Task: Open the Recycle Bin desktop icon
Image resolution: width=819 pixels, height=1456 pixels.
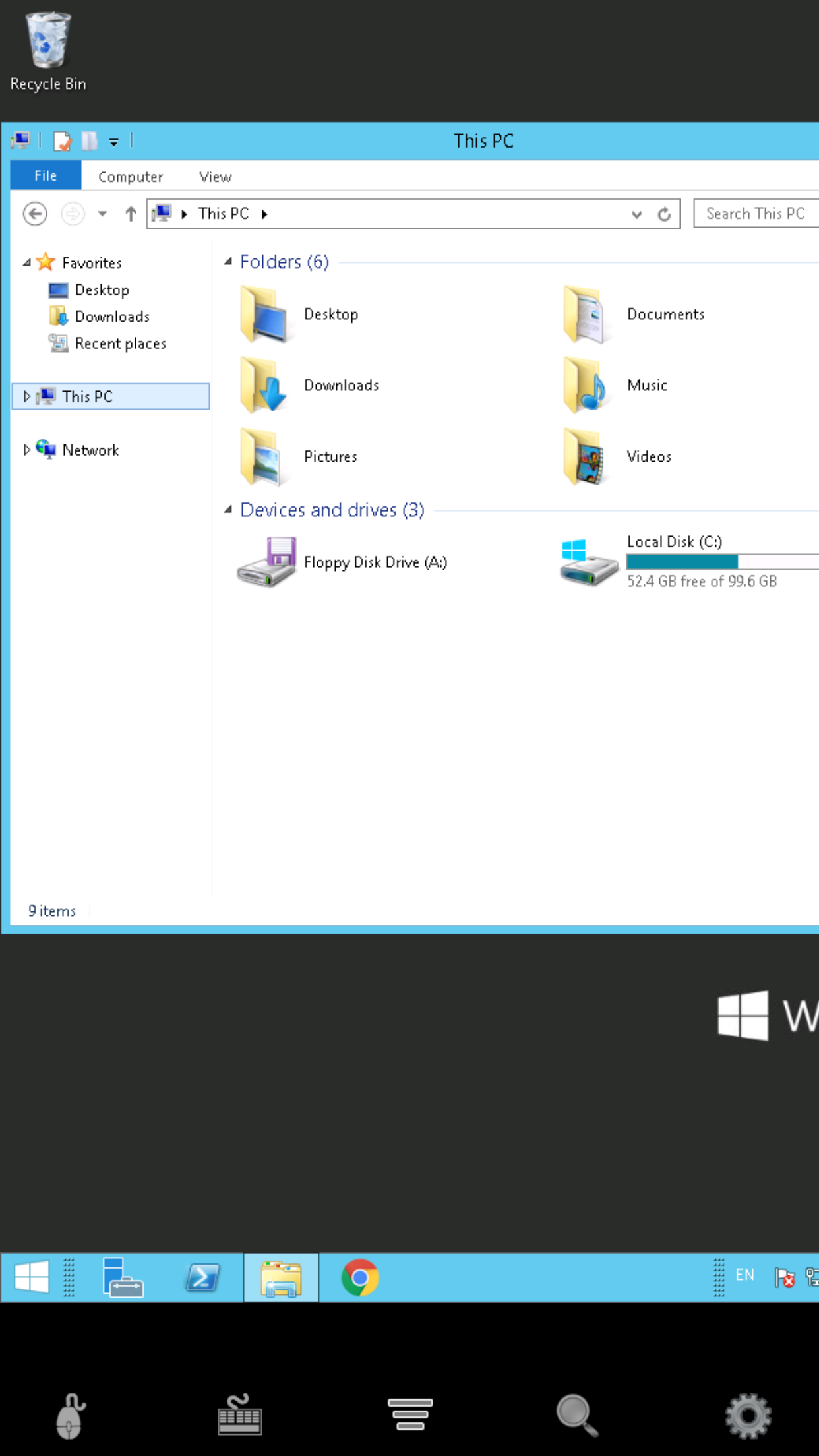Action: tap(47, 51)
